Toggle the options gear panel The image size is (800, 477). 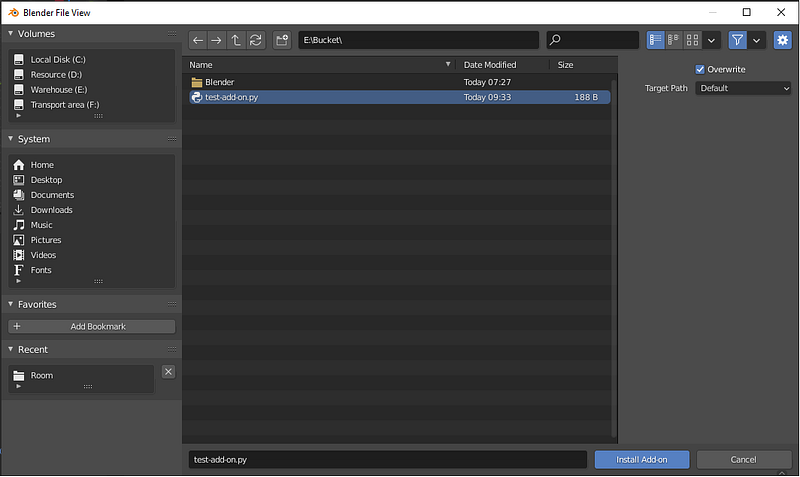pyautogui.click(x=783, y=40)
